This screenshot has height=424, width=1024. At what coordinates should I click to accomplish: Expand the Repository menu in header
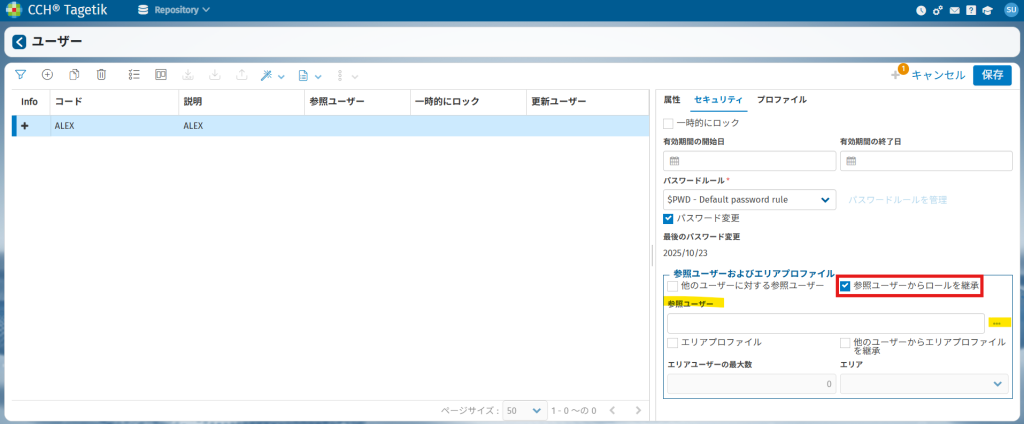[175, 10]
